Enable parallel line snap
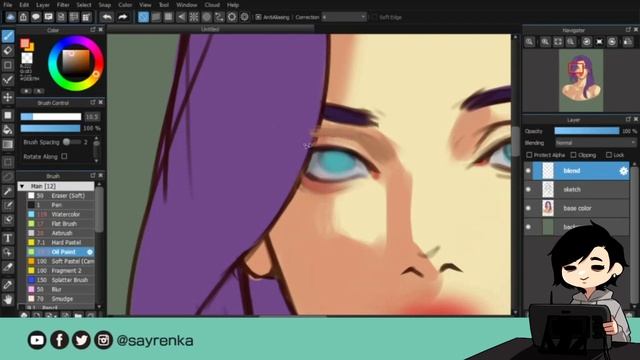 pos(156,17)
